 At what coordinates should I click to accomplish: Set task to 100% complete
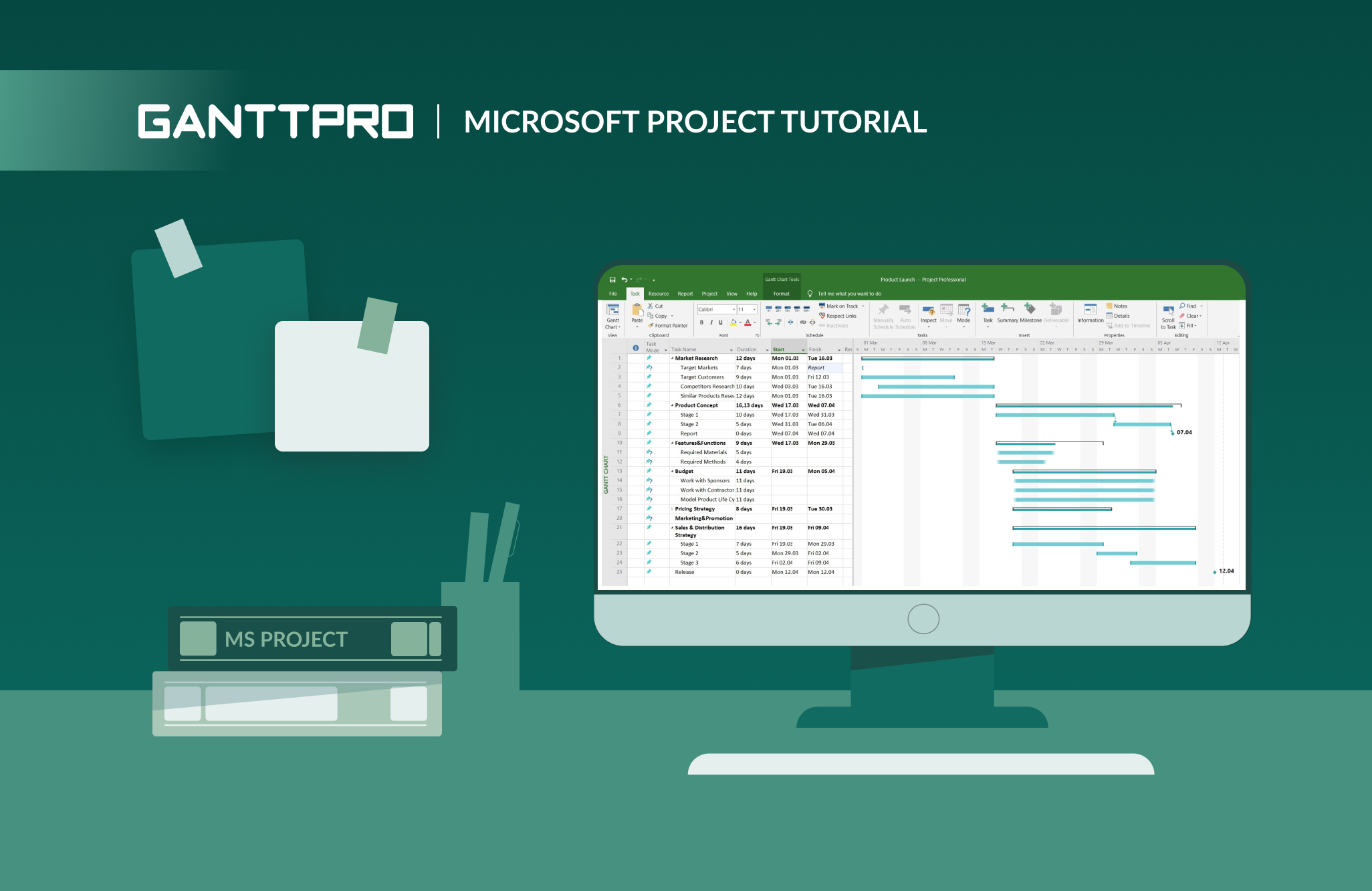pos(806,309)
